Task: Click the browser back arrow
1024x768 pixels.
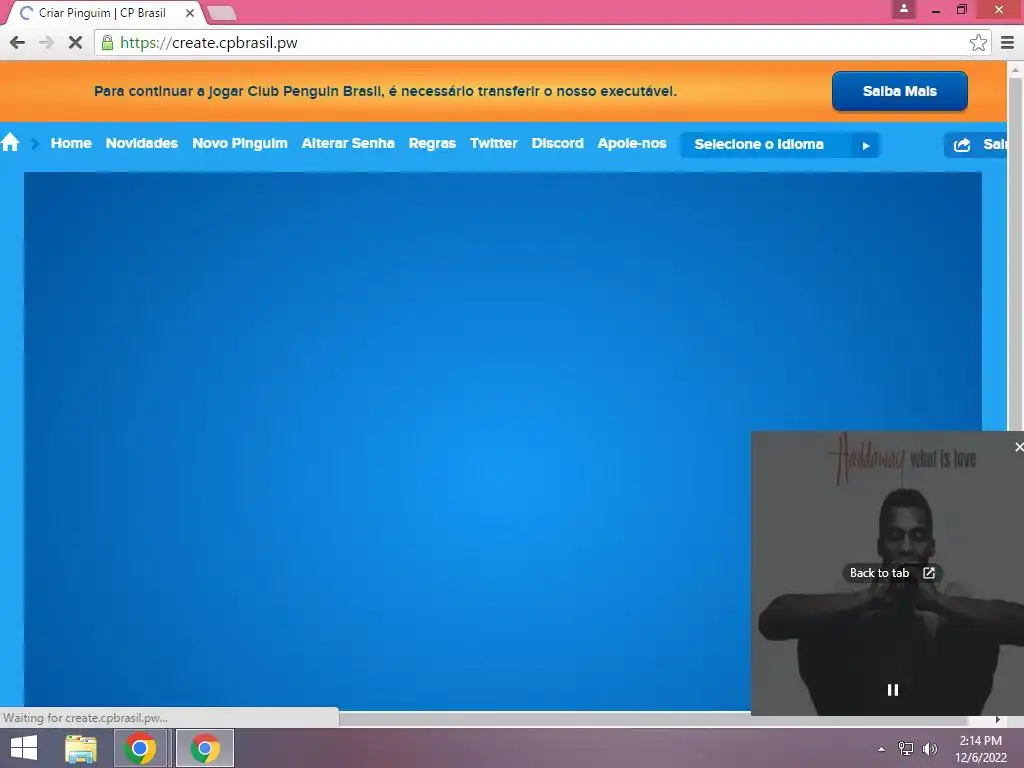Action: pyautogui.click(x=18, y=43)
